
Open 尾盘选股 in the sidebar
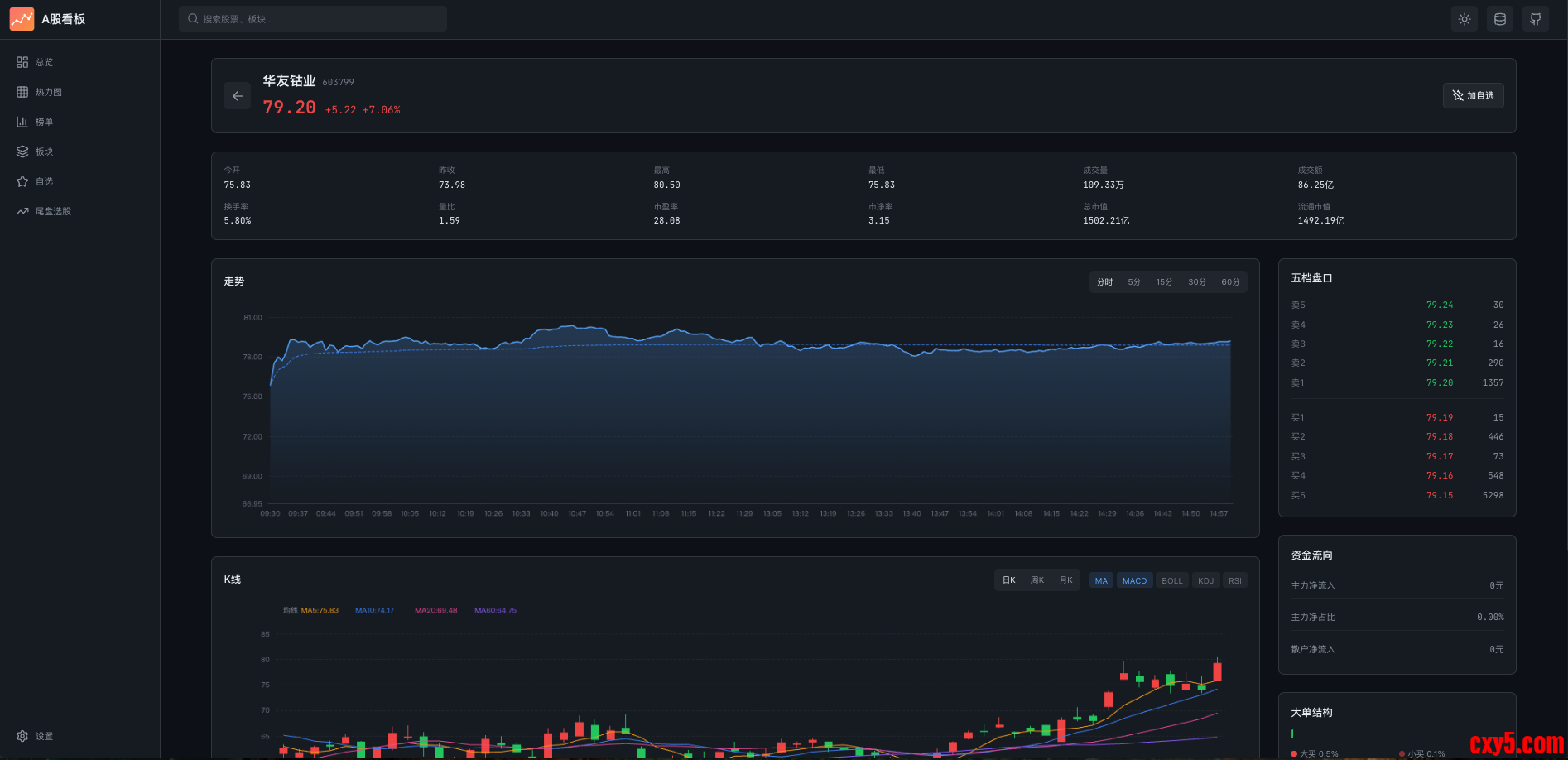[x=53, y=211]
